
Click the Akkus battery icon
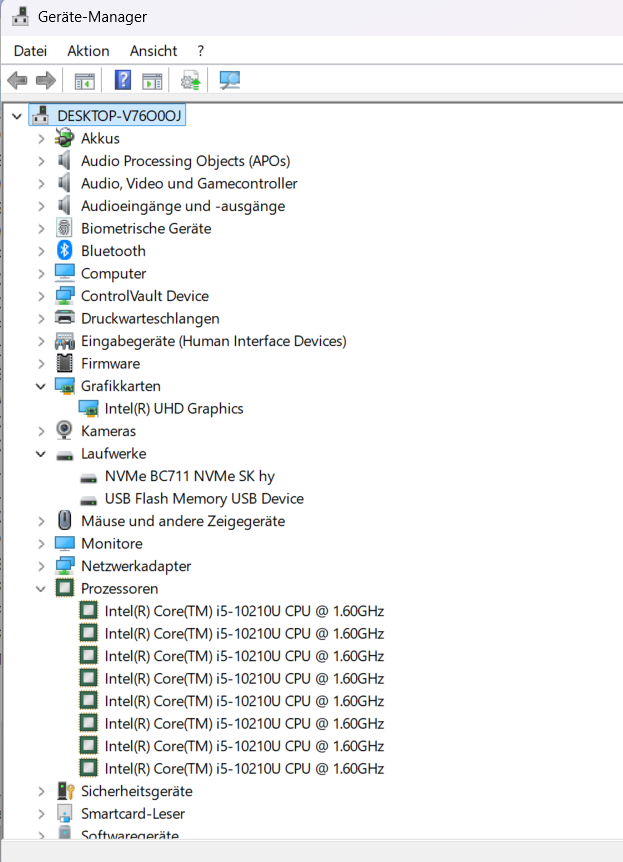pyautogui.click(x=64, y=138)
